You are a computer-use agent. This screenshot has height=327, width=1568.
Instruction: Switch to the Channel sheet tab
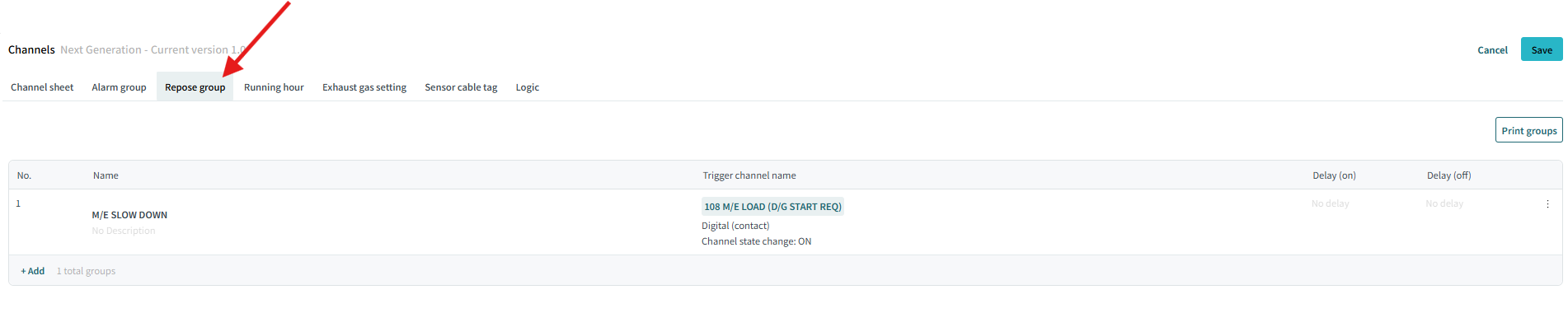point(42,87)
